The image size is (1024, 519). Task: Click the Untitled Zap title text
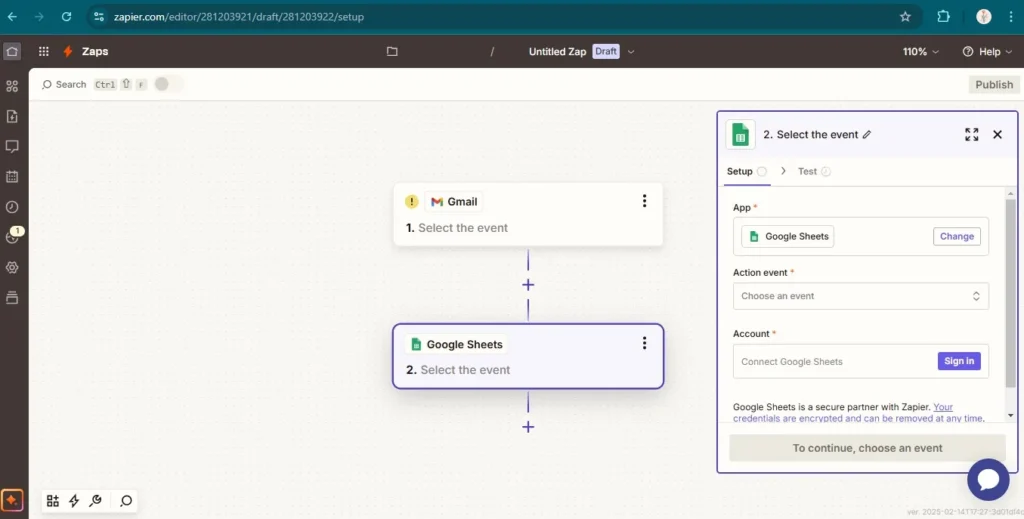(557, 52)
